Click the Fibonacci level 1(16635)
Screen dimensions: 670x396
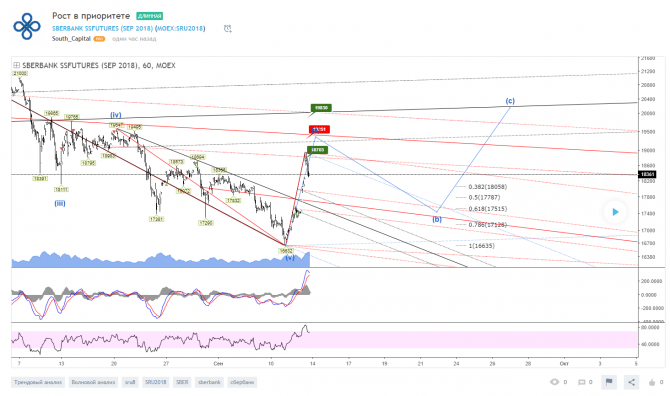[482, 246]
